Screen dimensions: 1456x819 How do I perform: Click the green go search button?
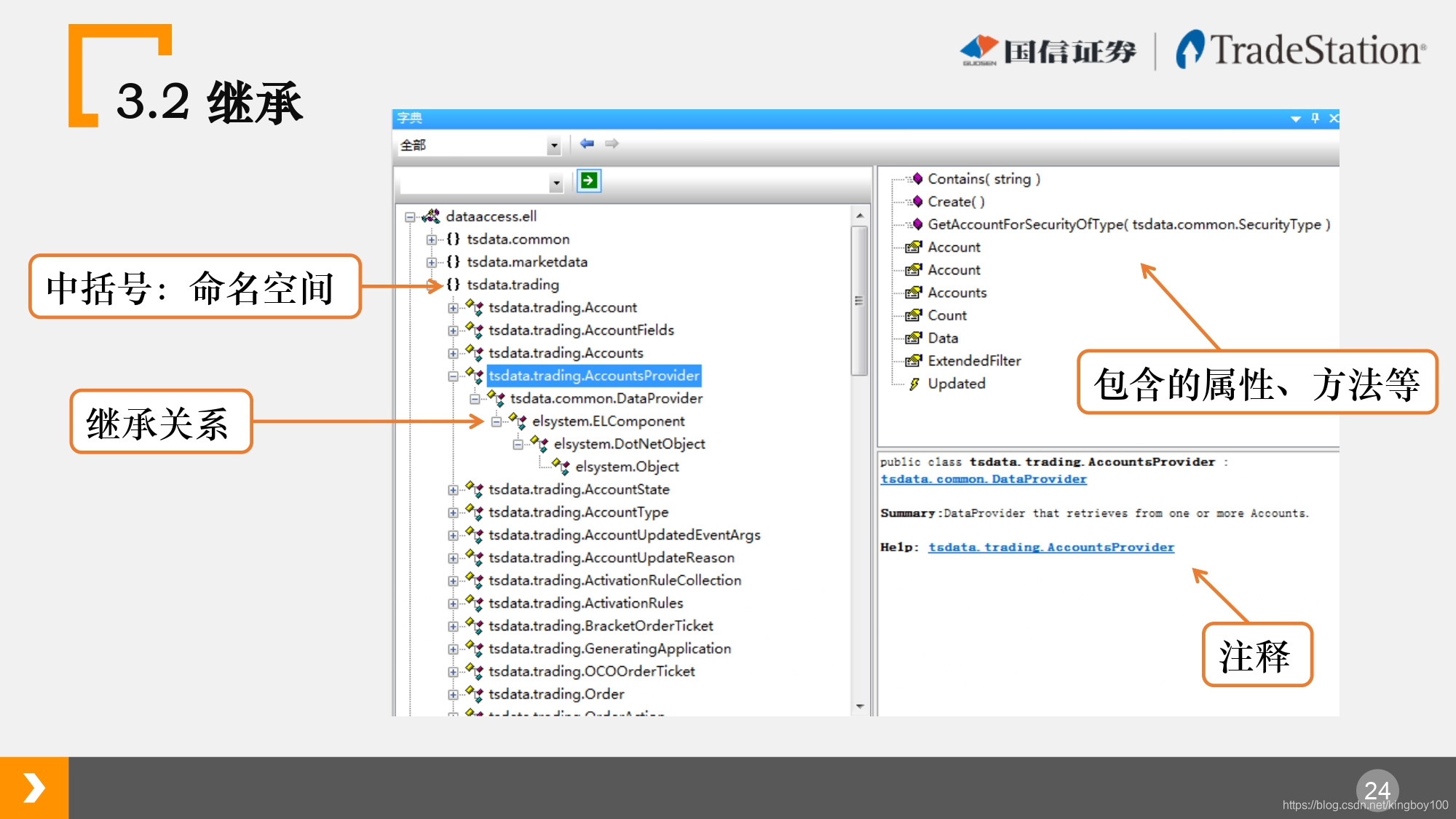tap(588, 181)
